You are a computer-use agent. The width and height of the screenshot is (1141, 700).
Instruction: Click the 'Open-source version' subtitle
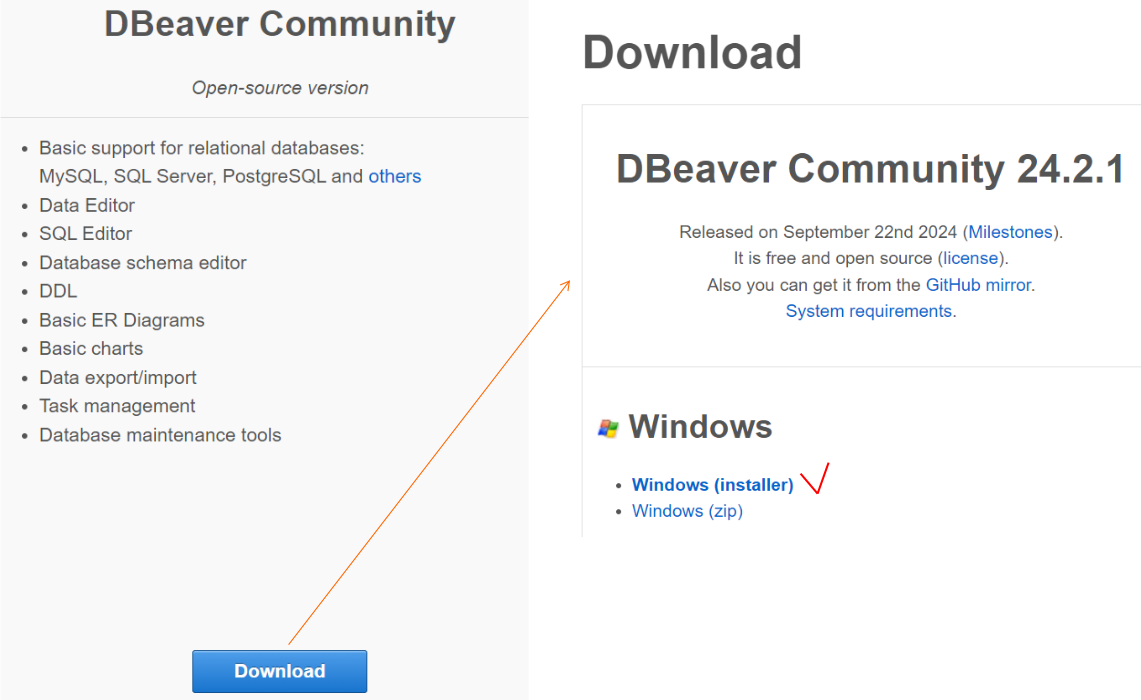pyautogui.click(x=280, y=88)
